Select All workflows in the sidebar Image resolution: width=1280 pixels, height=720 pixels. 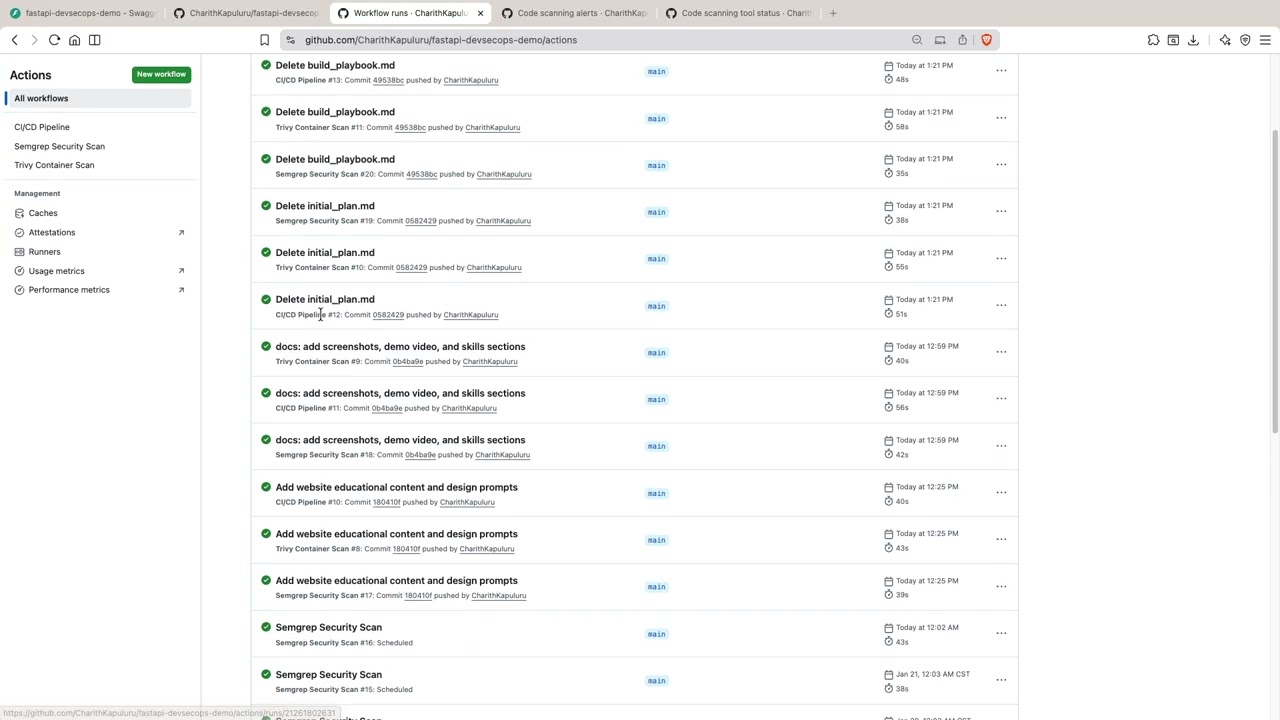coord(98,98)
